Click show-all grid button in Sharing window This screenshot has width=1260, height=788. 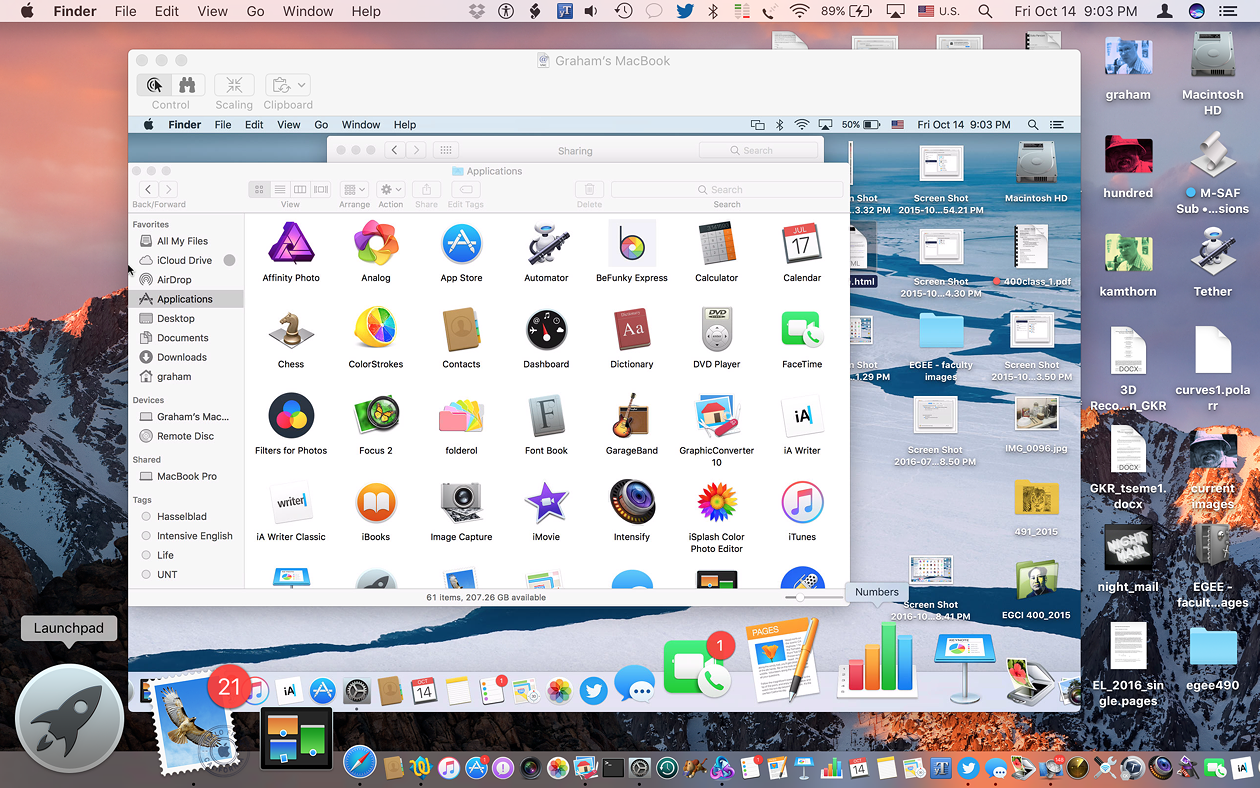tap(446, 150)
